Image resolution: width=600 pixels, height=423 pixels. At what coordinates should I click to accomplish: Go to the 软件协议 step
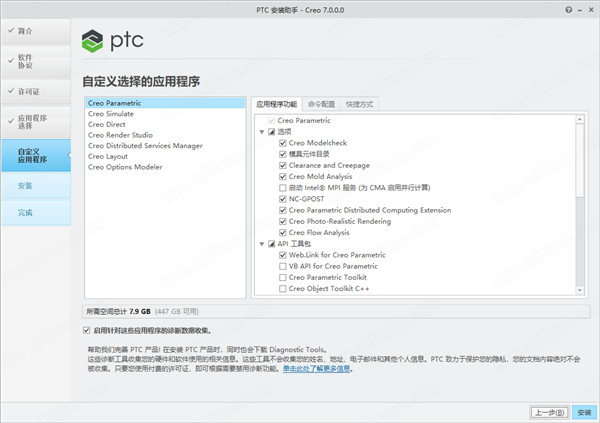[36, 61]
